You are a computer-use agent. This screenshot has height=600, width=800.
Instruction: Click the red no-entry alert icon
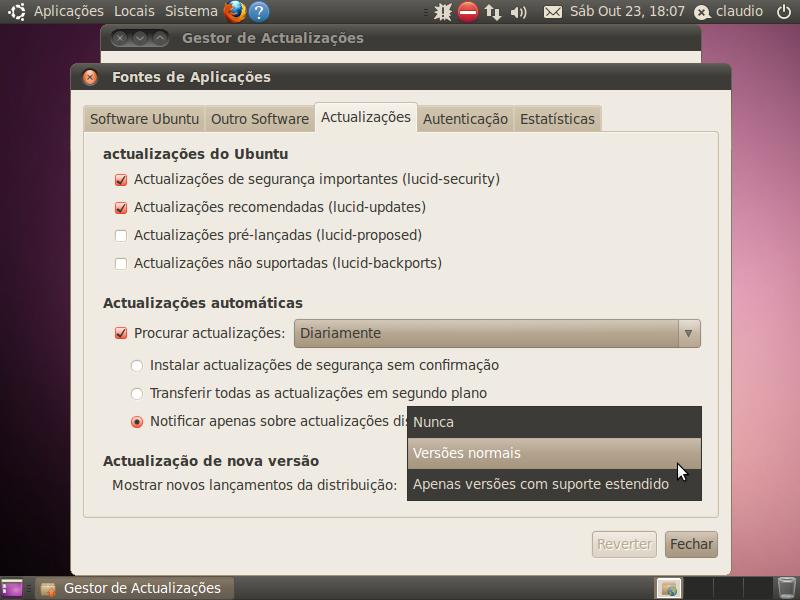[468, 12]
